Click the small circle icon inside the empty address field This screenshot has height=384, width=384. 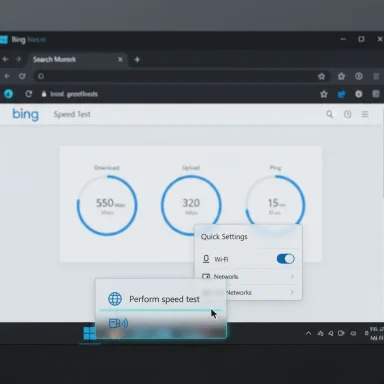coord(41,76)
